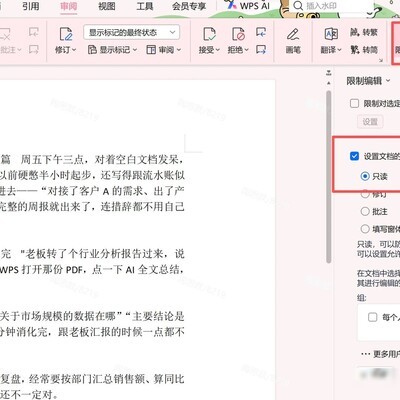Convert text with 转简

(364, 50)
